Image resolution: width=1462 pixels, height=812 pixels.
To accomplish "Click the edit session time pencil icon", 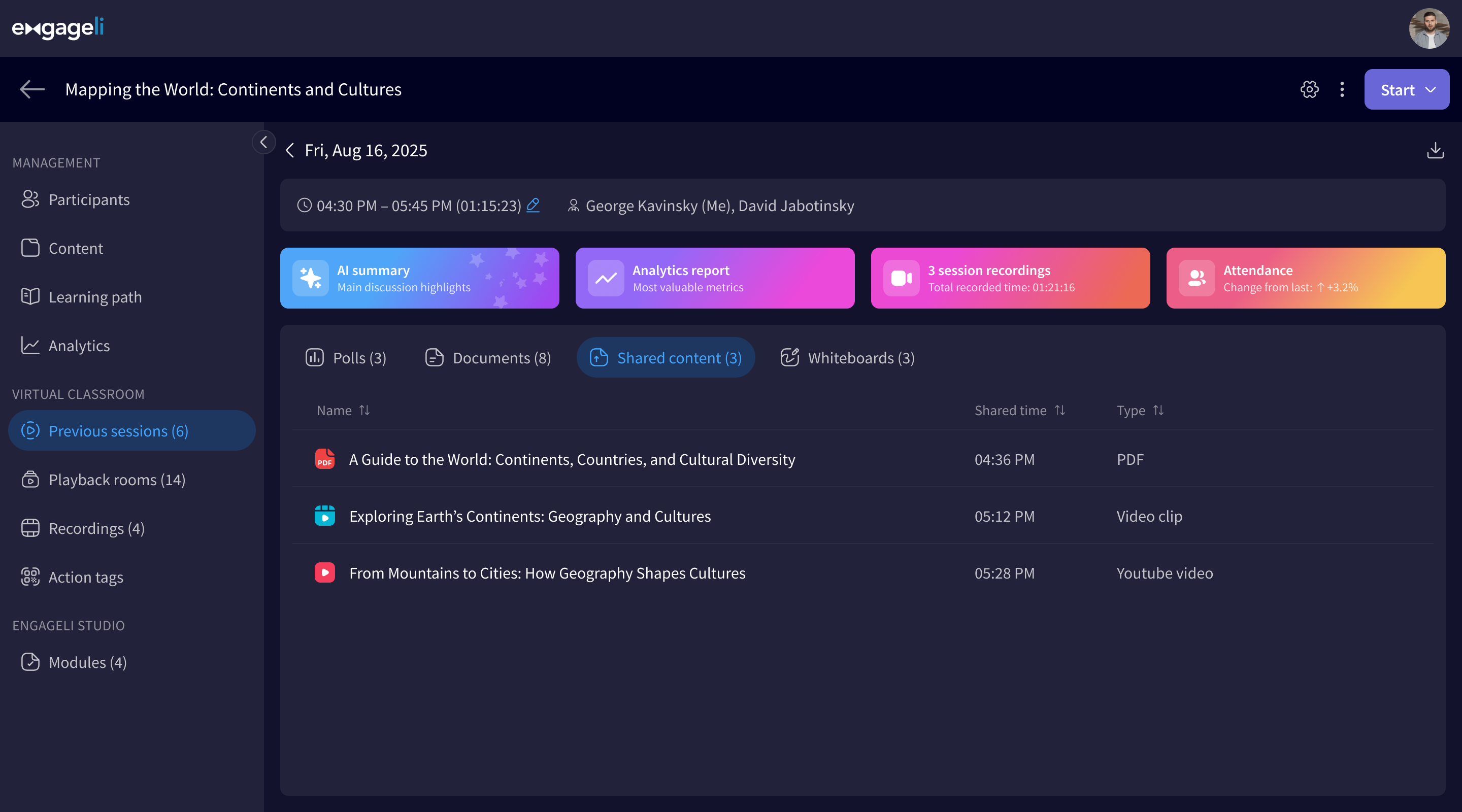I will tap(533, 205).
